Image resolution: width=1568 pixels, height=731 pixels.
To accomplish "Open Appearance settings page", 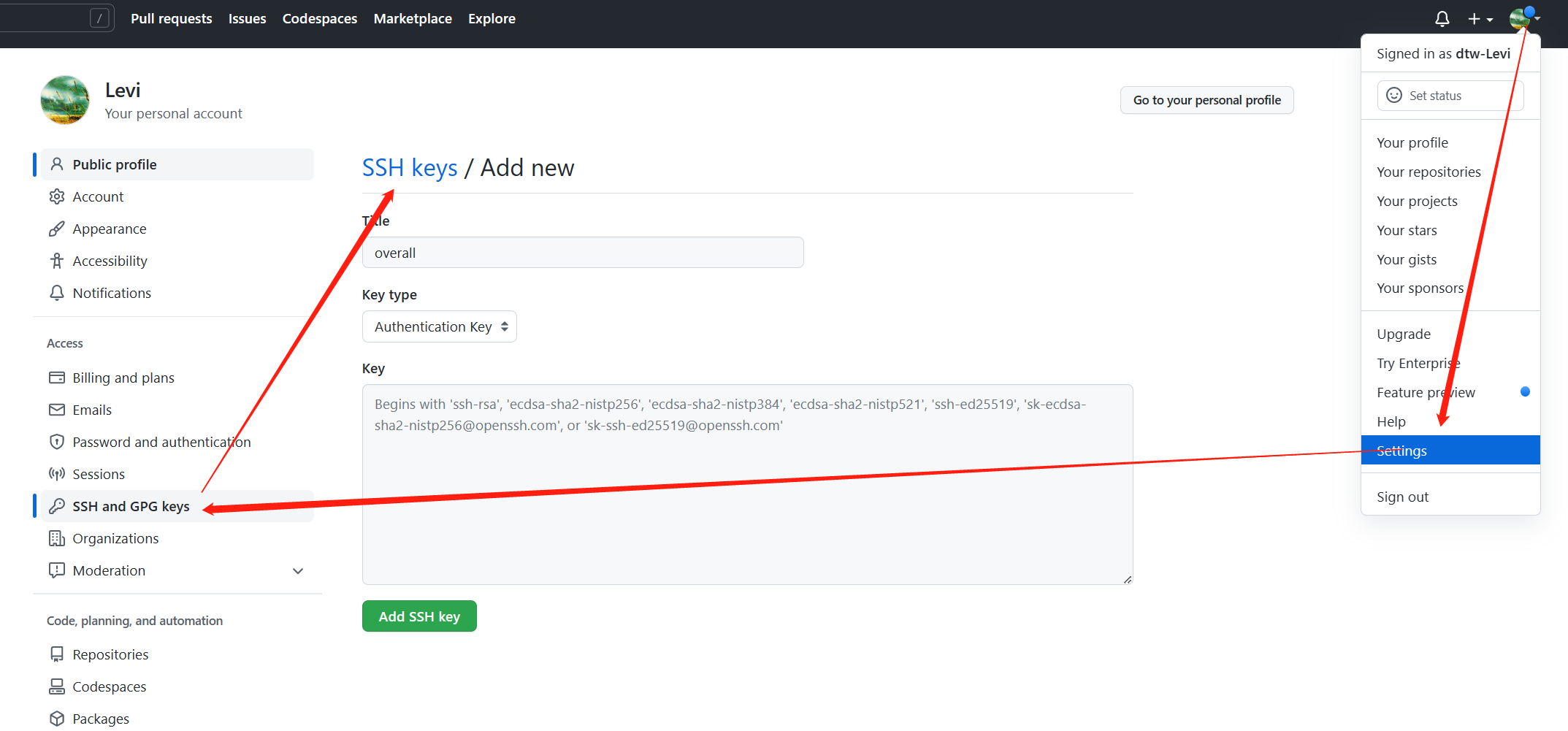I will [177, 229].
